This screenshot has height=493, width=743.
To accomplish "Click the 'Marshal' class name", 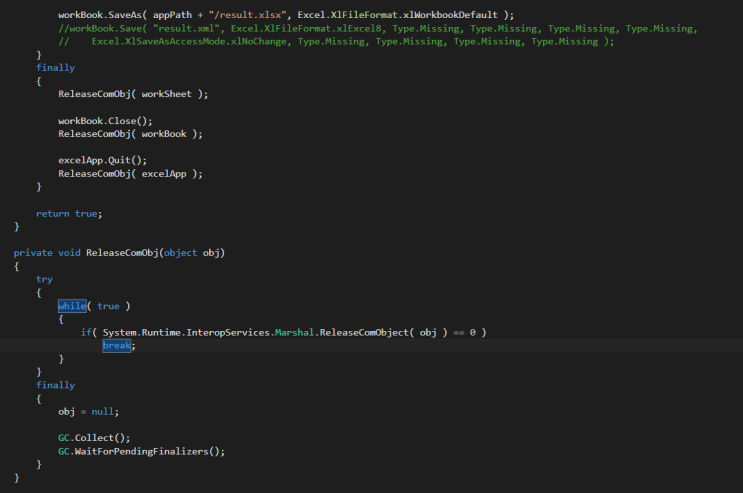I will tap(294, 333).
